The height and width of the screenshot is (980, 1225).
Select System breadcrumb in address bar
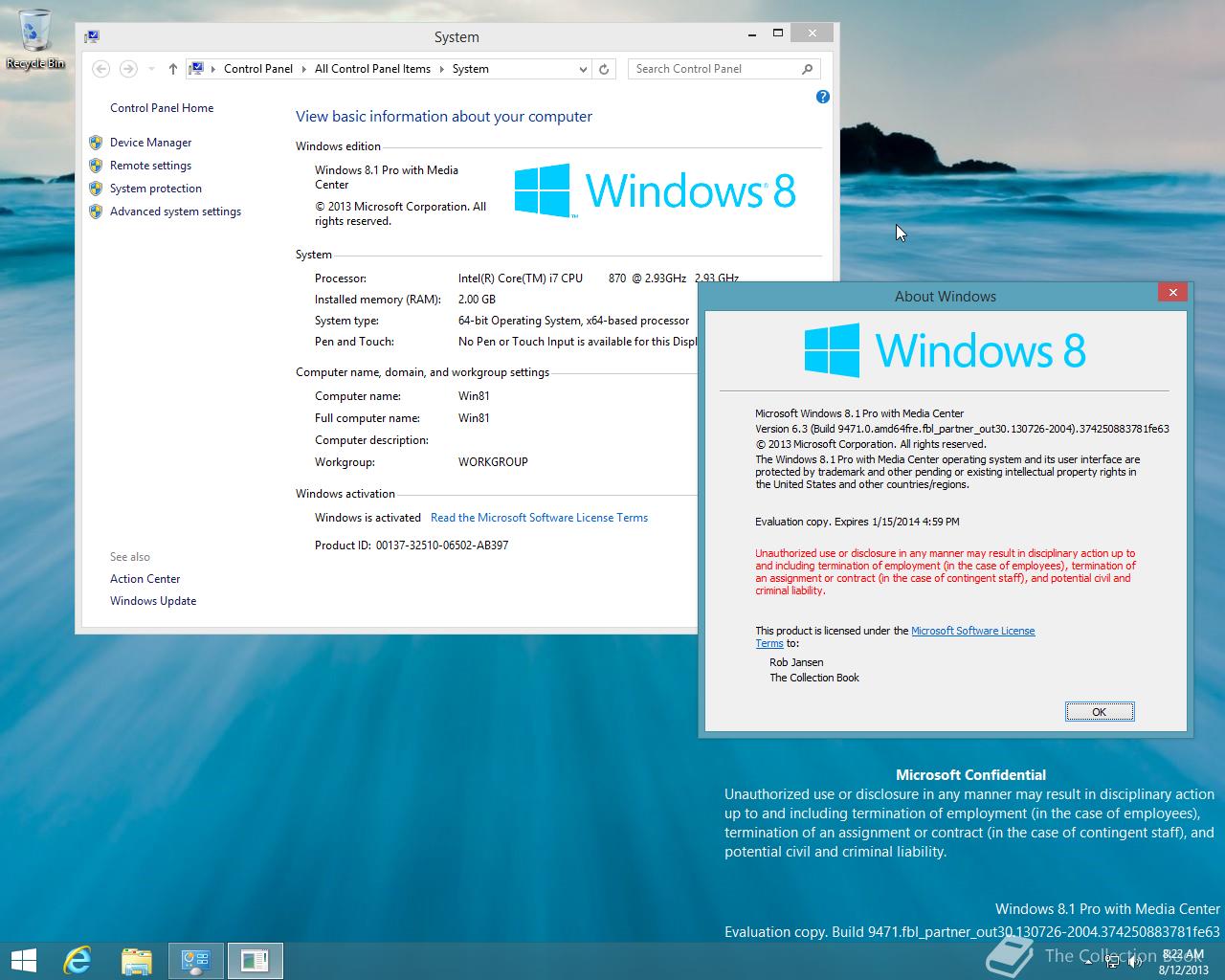tap(470, 69)
